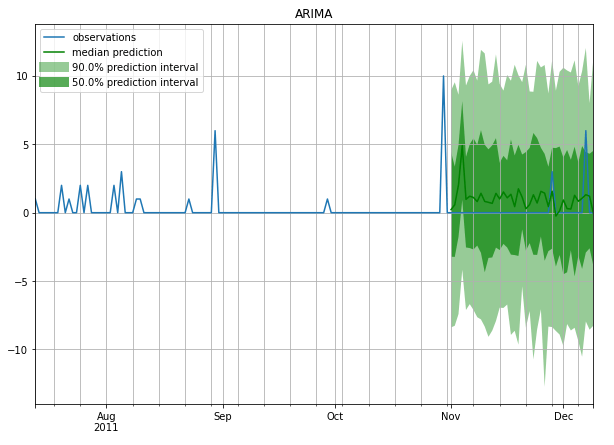Select the 90.0% prediction interval light green swatch

coord(54,67)
